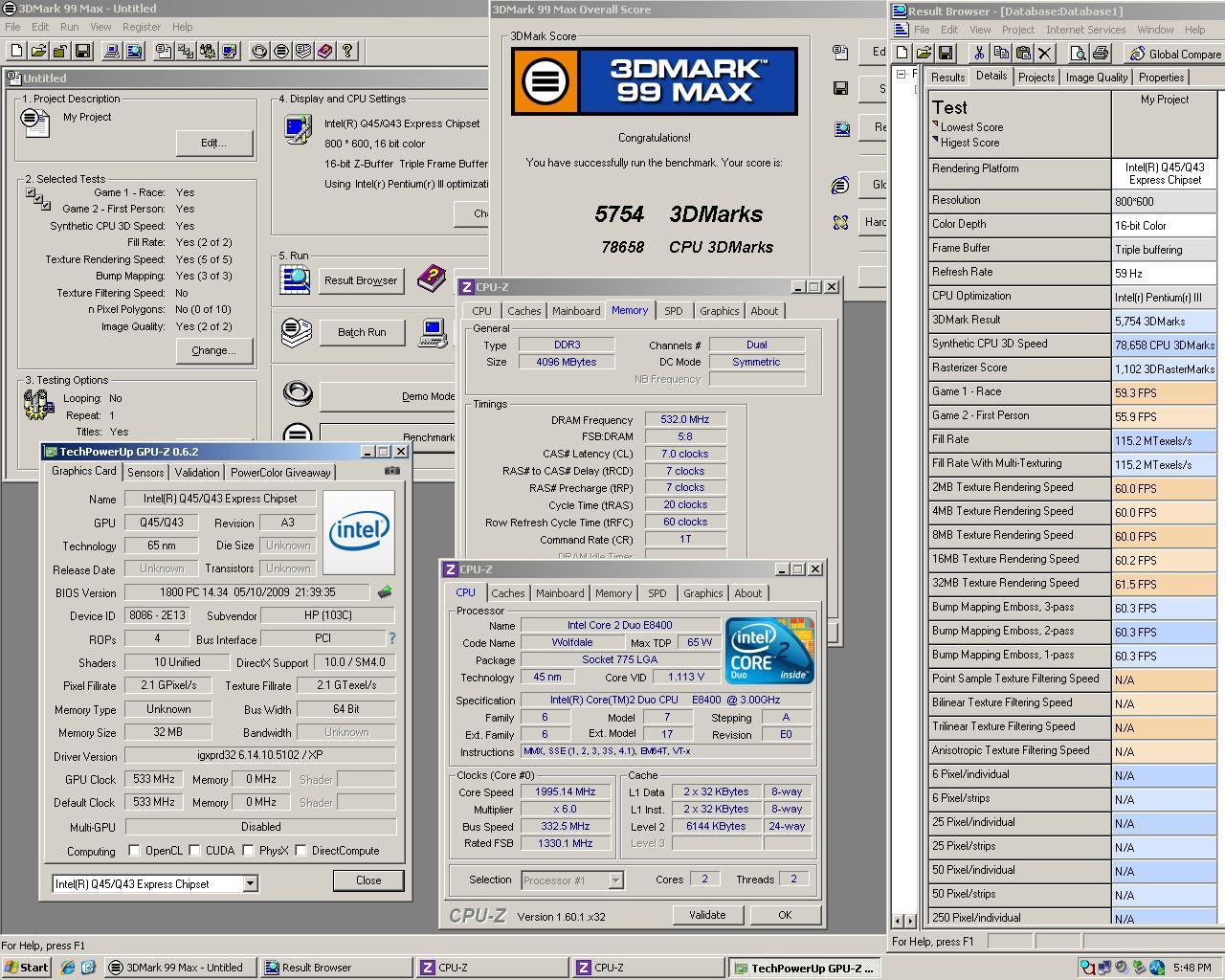Image resolution: width=1225 pixels, height=980 pixels.
Task: Open Validation tab in GPU-Z
Action: click(x=197, y=472)
